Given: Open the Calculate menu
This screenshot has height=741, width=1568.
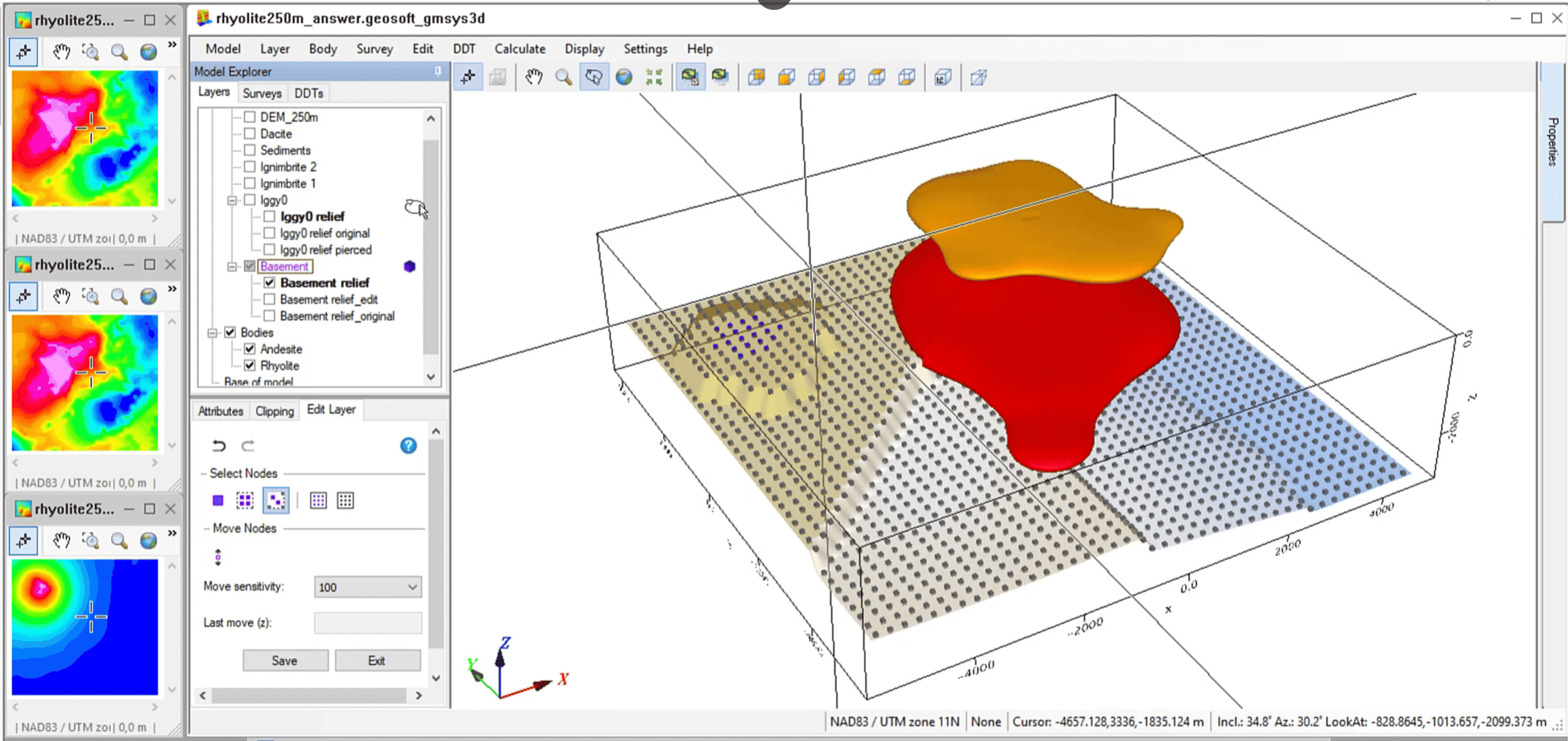Looking at the screenshot, I should [518, 48].
